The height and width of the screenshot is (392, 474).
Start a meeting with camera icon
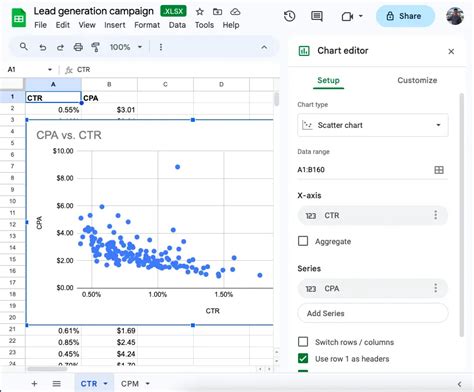pyautogui.click(x=347, y=16)
